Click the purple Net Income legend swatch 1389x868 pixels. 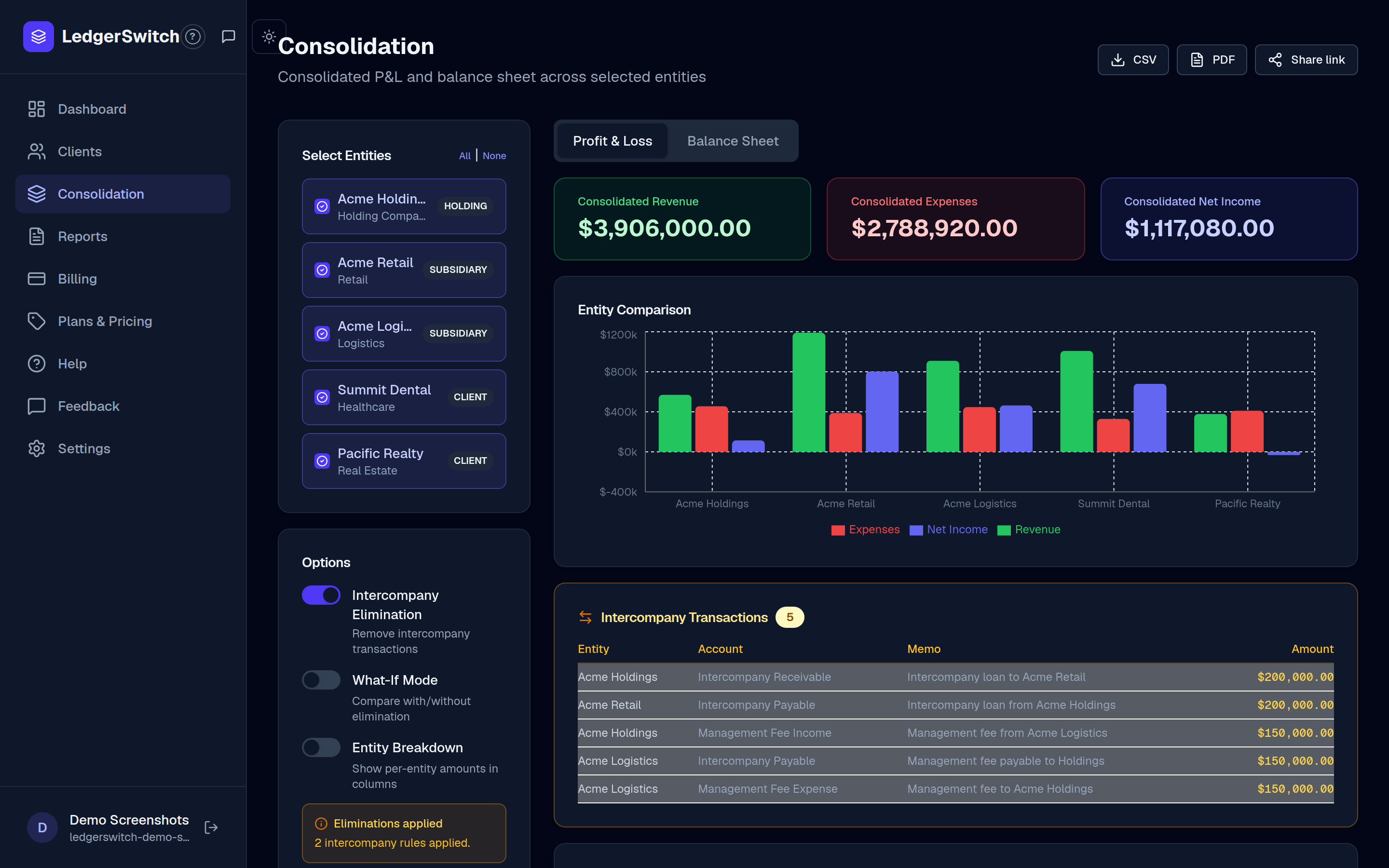[x=916, y=530]
